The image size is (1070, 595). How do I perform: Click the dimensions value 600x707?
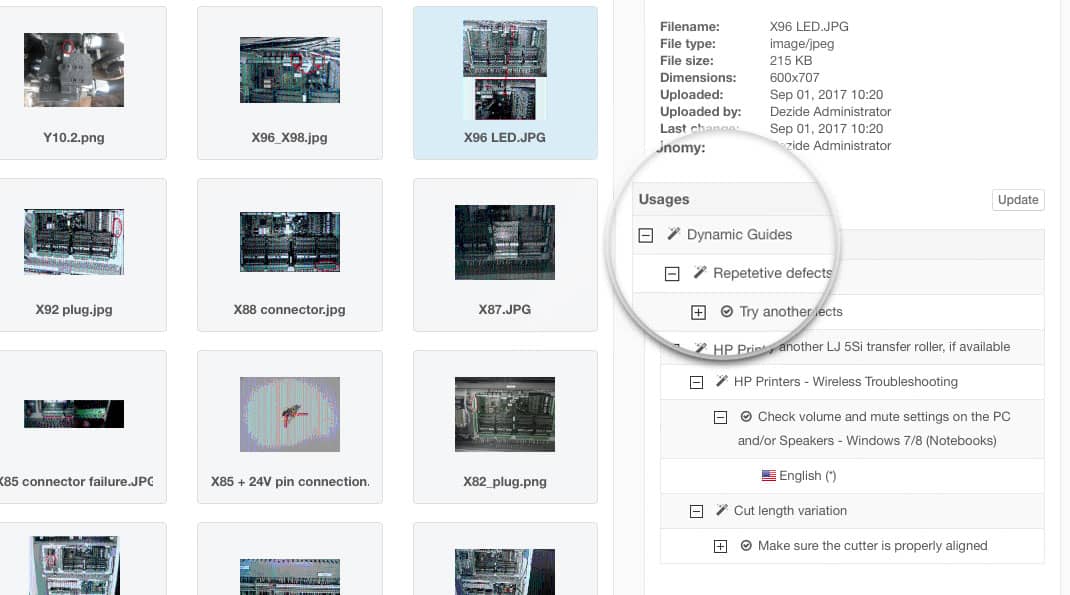pos(794,78)
